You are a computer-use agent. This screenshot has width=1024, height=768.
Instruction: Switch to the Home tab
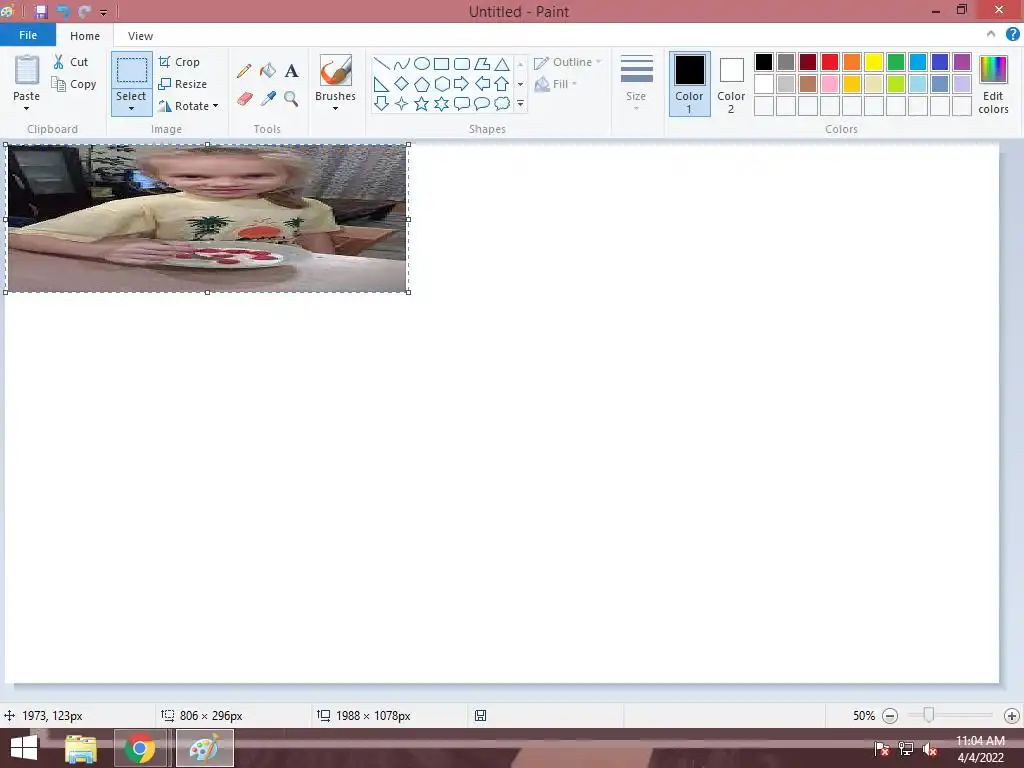[x=85, y=36]
